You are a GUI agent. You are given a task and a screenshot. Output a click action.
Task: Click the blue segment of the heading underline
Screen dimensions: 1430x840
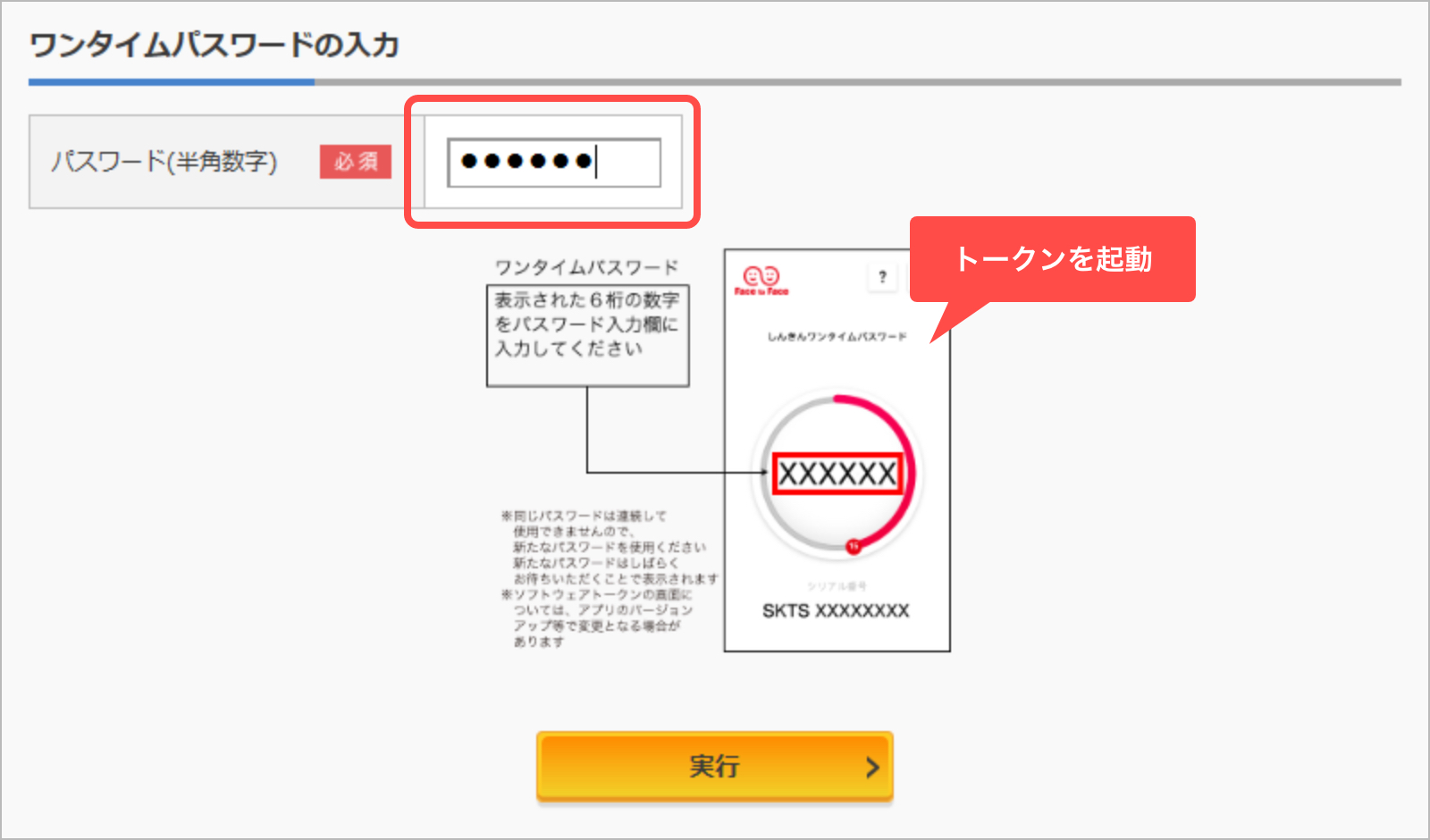172,82
